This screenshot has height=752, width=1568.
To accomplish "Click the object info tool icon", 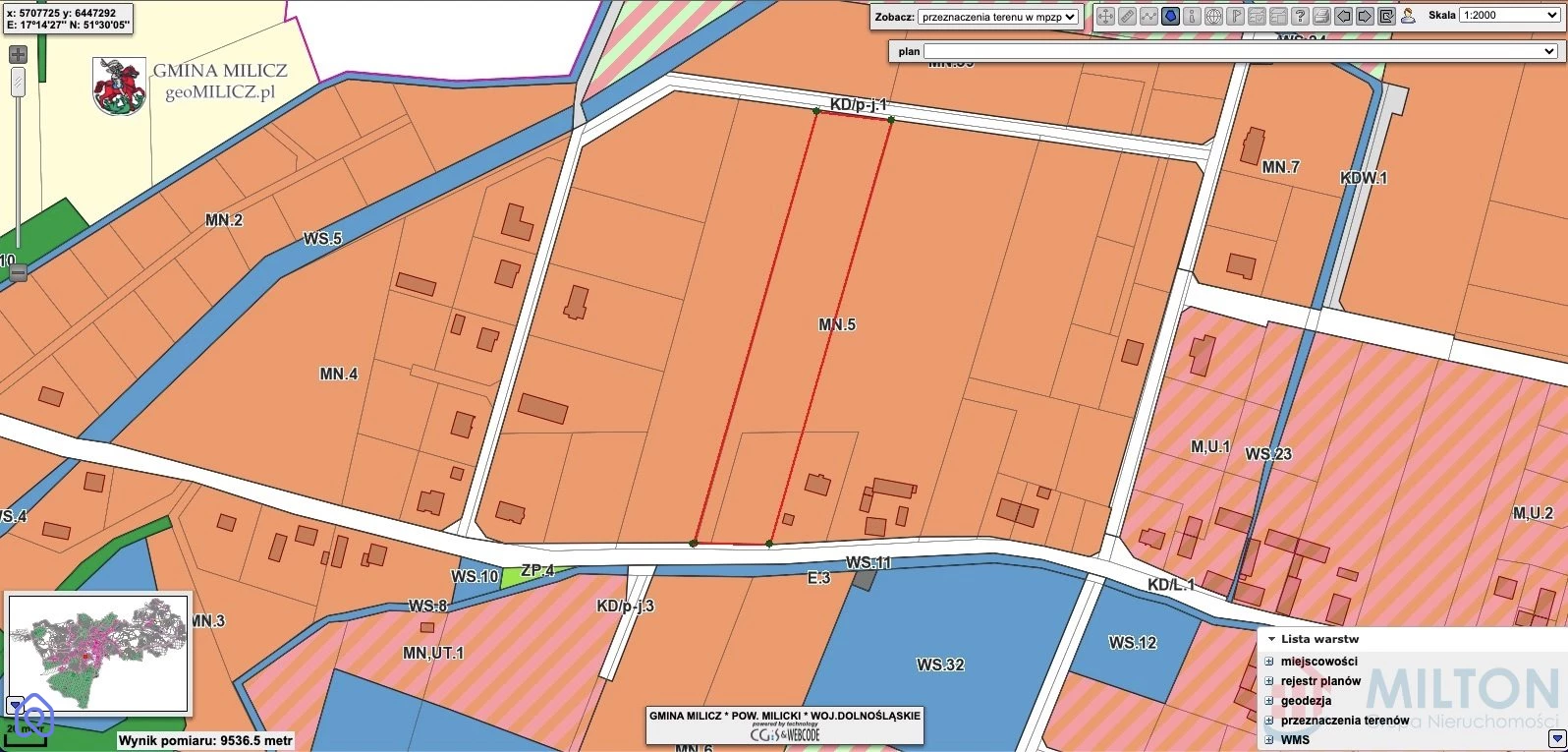I will (x=1192, y=16).
